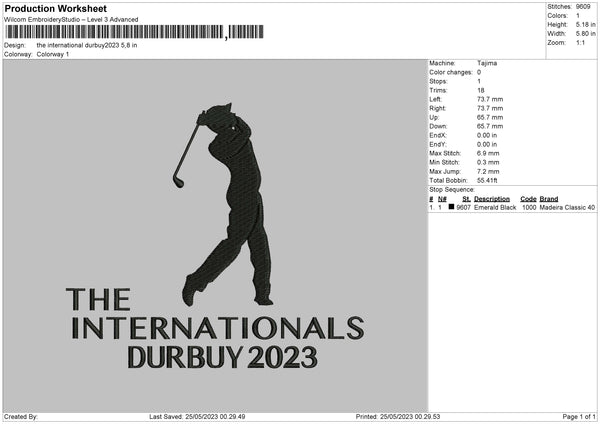Click the Total Bobbin value 55.41ft
This screenshot has width=600, height=424.
(487, 181)
